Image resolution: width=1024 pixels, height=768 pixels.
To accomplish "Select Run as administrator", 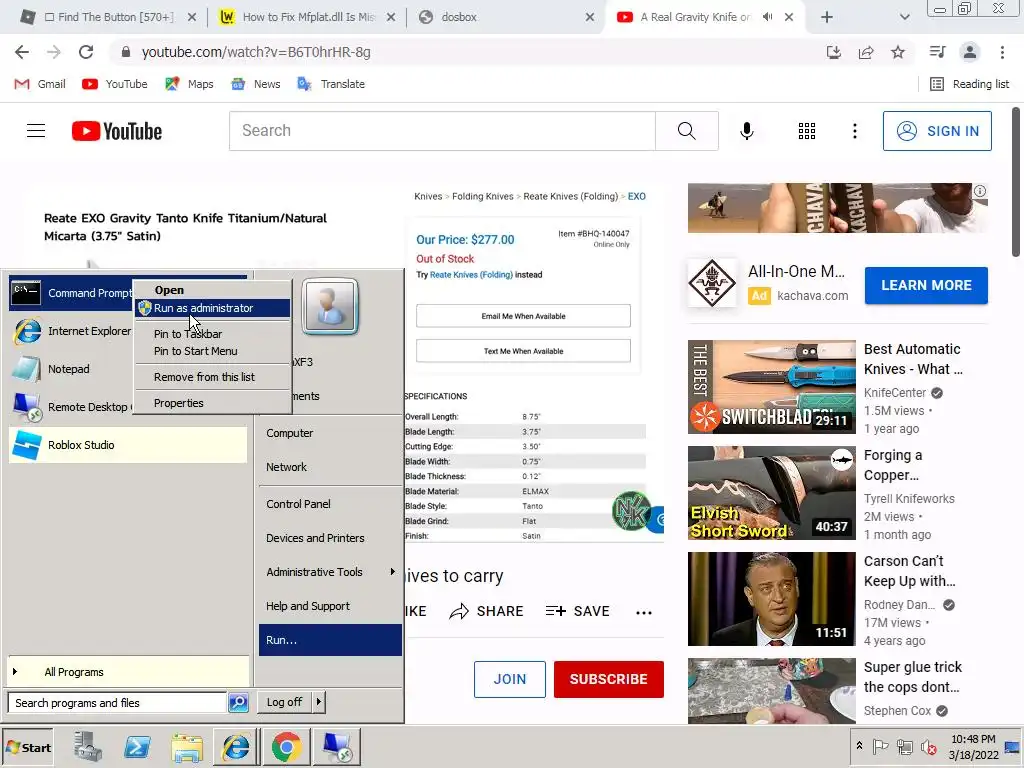I will (212, 308).
